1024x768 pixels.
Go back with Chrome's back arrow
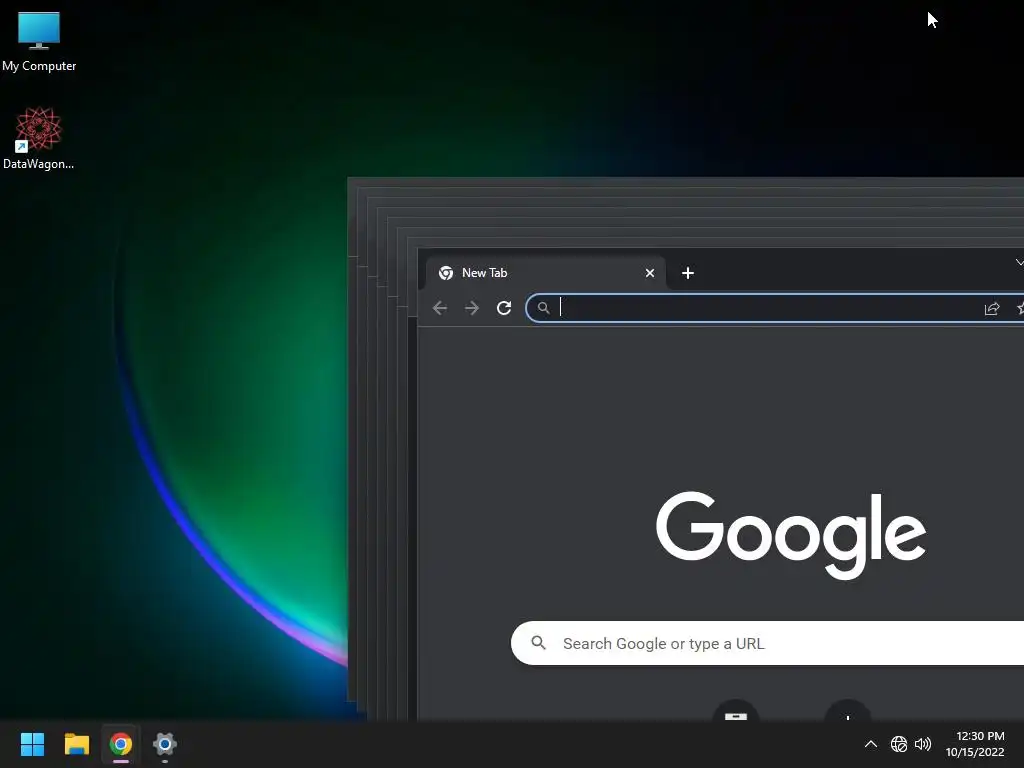pyautogui.click(x=440, y=308)
